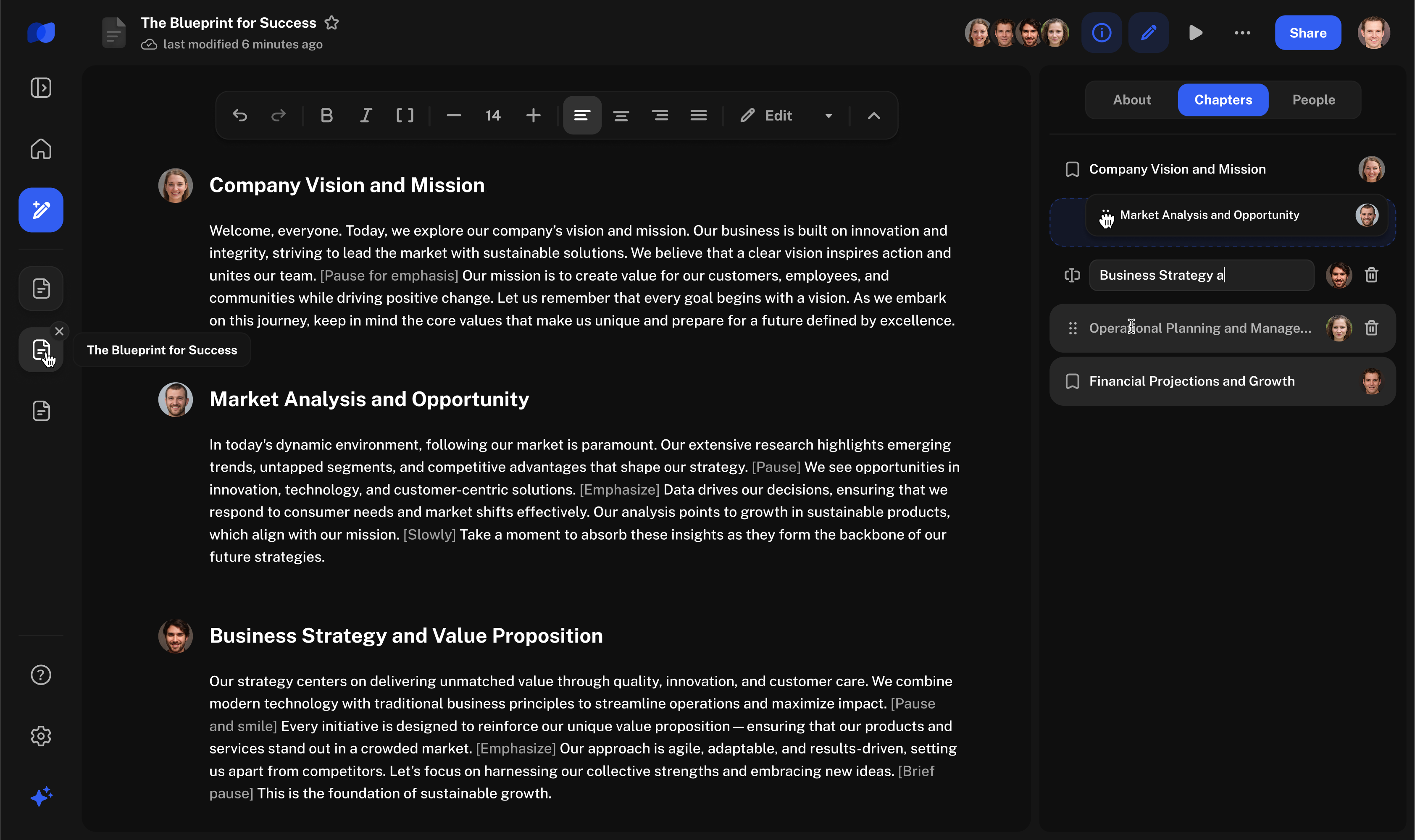Open the Help question mark icon
Screen dimensions: 1415x840
[x=41, y=675]
